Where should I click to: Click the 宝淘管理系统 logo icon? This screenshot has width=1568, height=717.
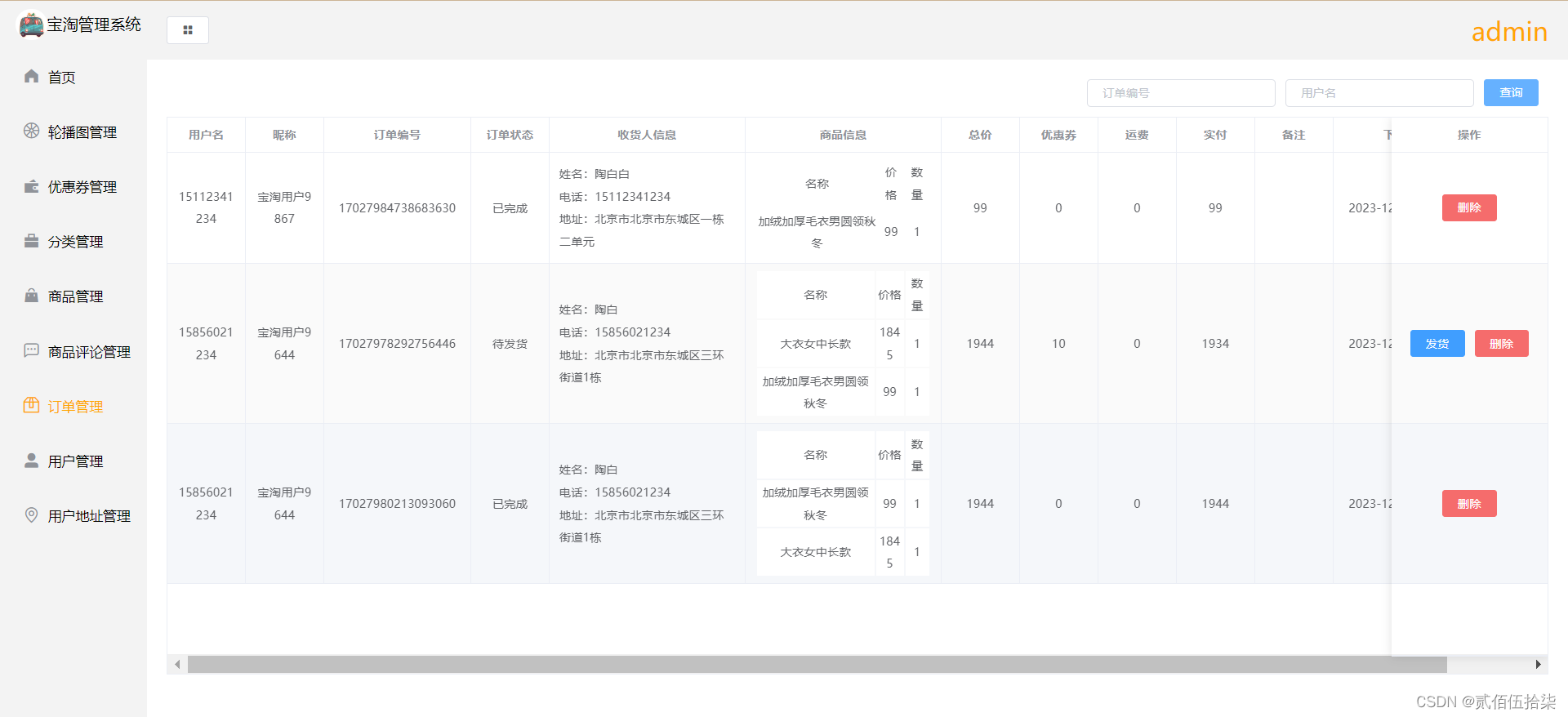click(31, 24)
